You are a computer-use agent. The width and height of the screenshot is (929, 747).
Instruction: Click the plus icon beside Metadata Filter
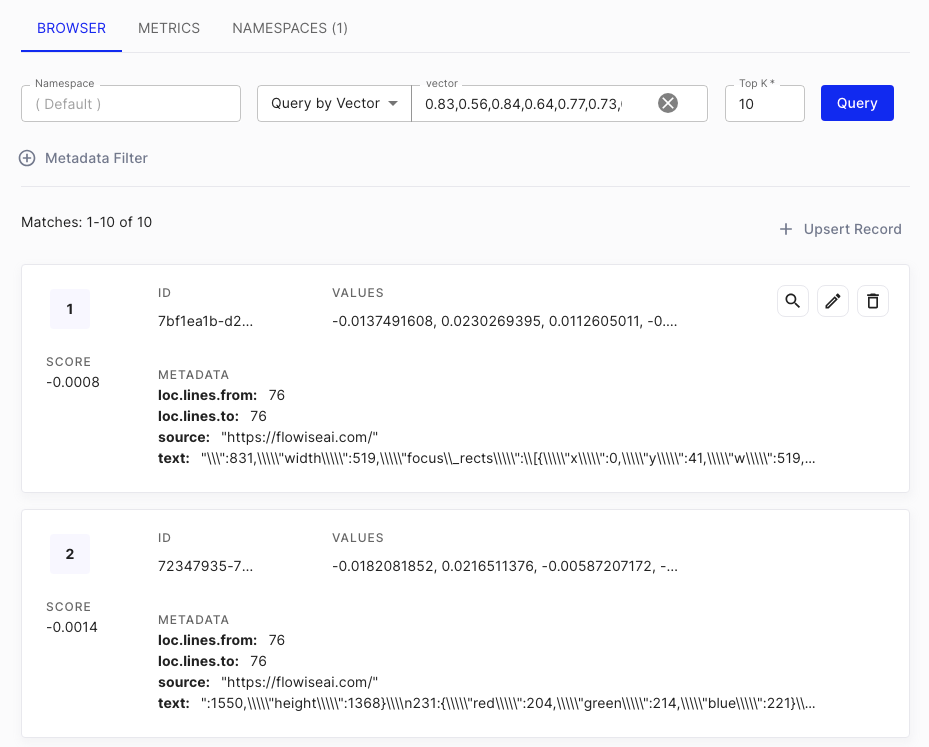coord(27,158)
